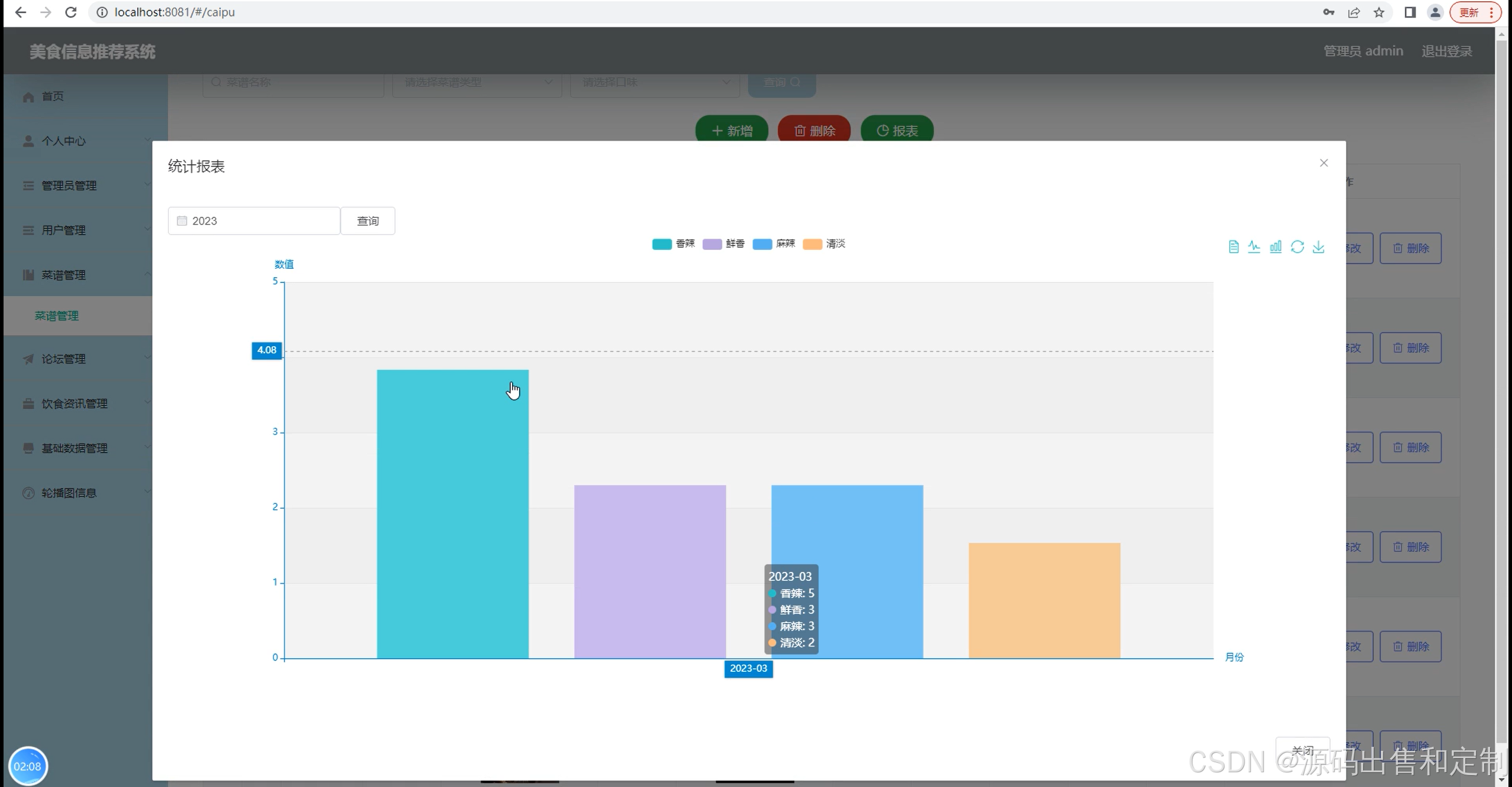Switch chart to line type
Viewport: 1512px width, 787px height.
1254,247
